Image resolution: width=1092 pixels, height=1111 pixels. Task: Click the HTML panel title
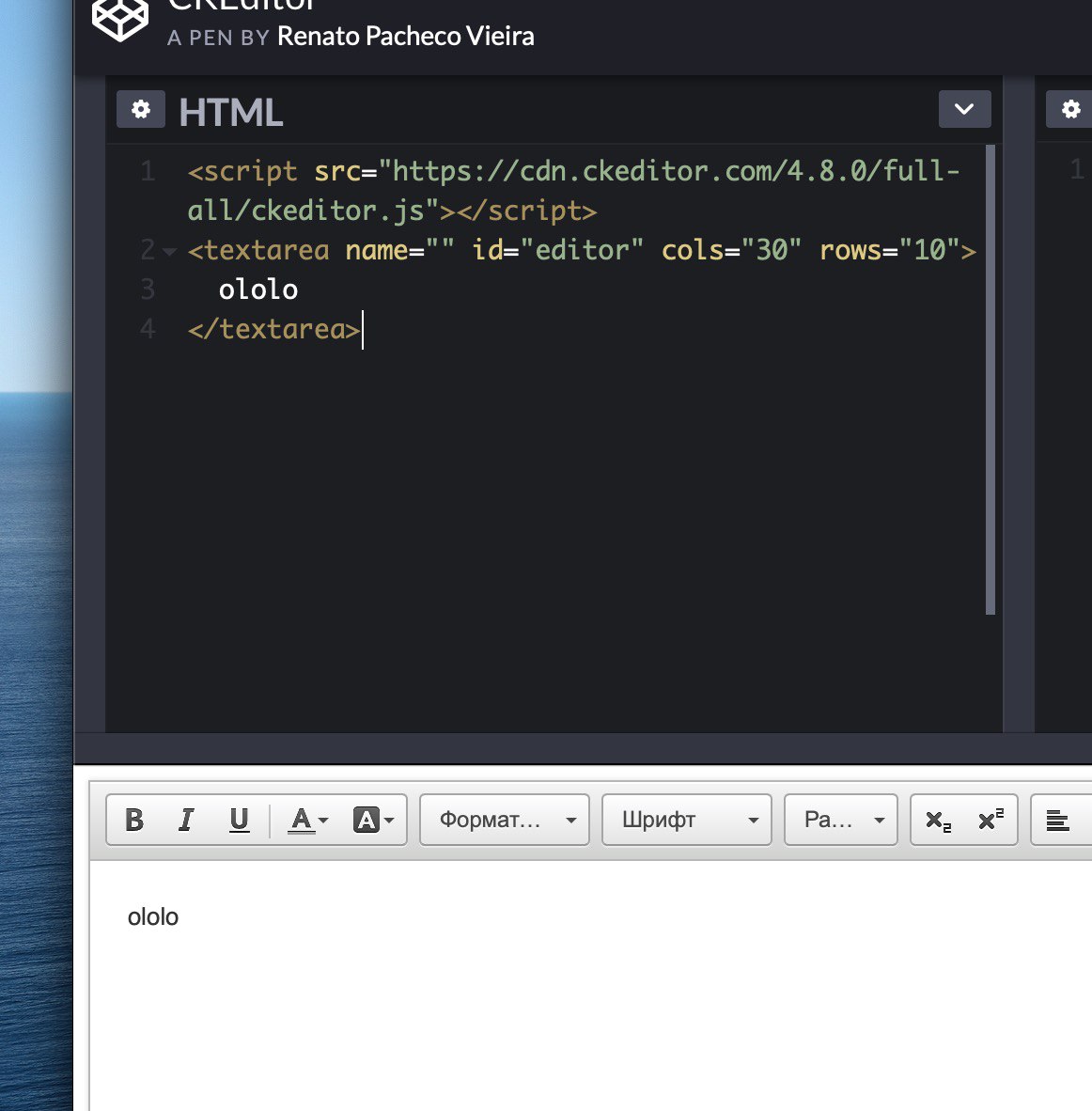point(231,112)
